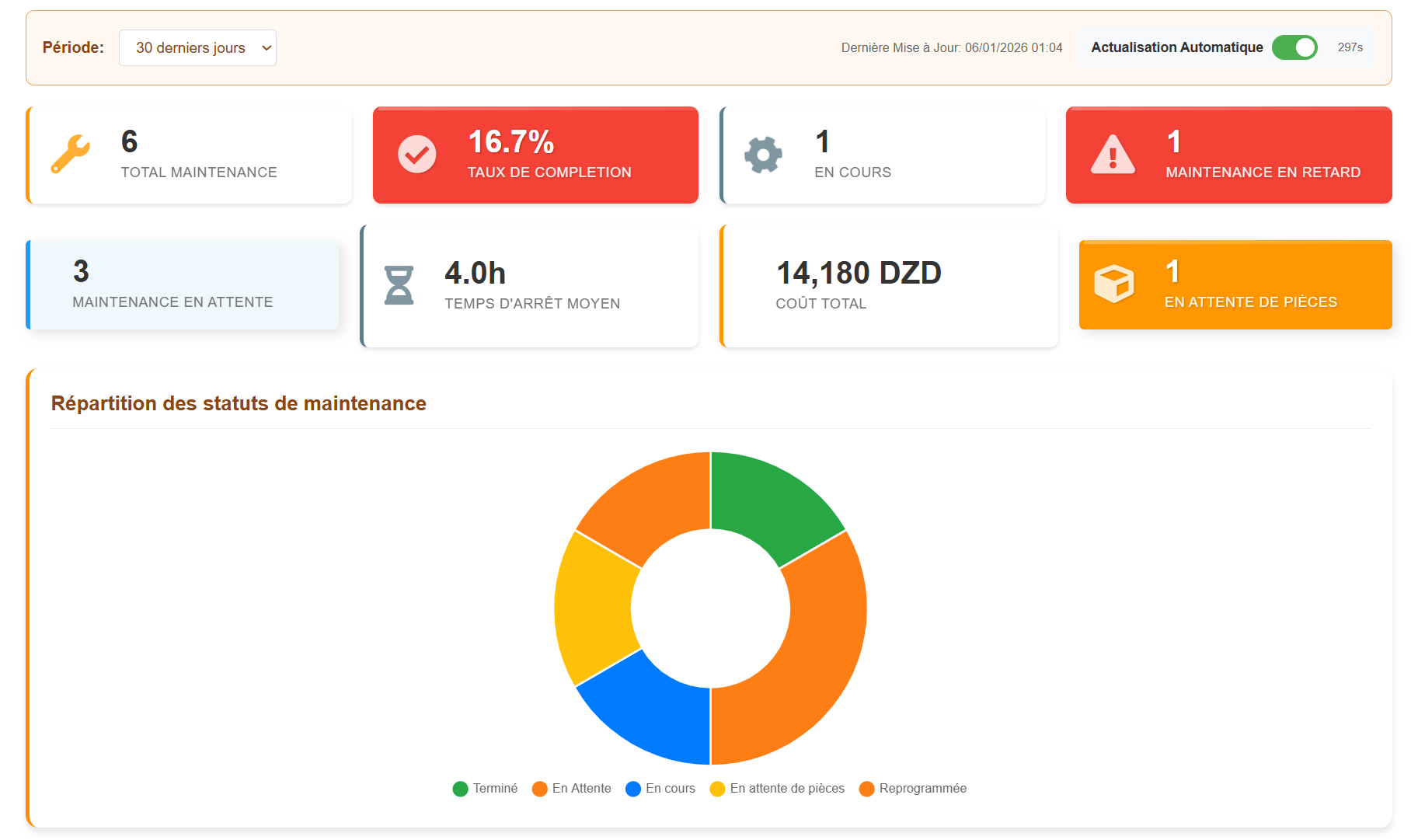Toggle the En cours legend entry
This screenshot has width=1411, height=840.
pos(670,789)
